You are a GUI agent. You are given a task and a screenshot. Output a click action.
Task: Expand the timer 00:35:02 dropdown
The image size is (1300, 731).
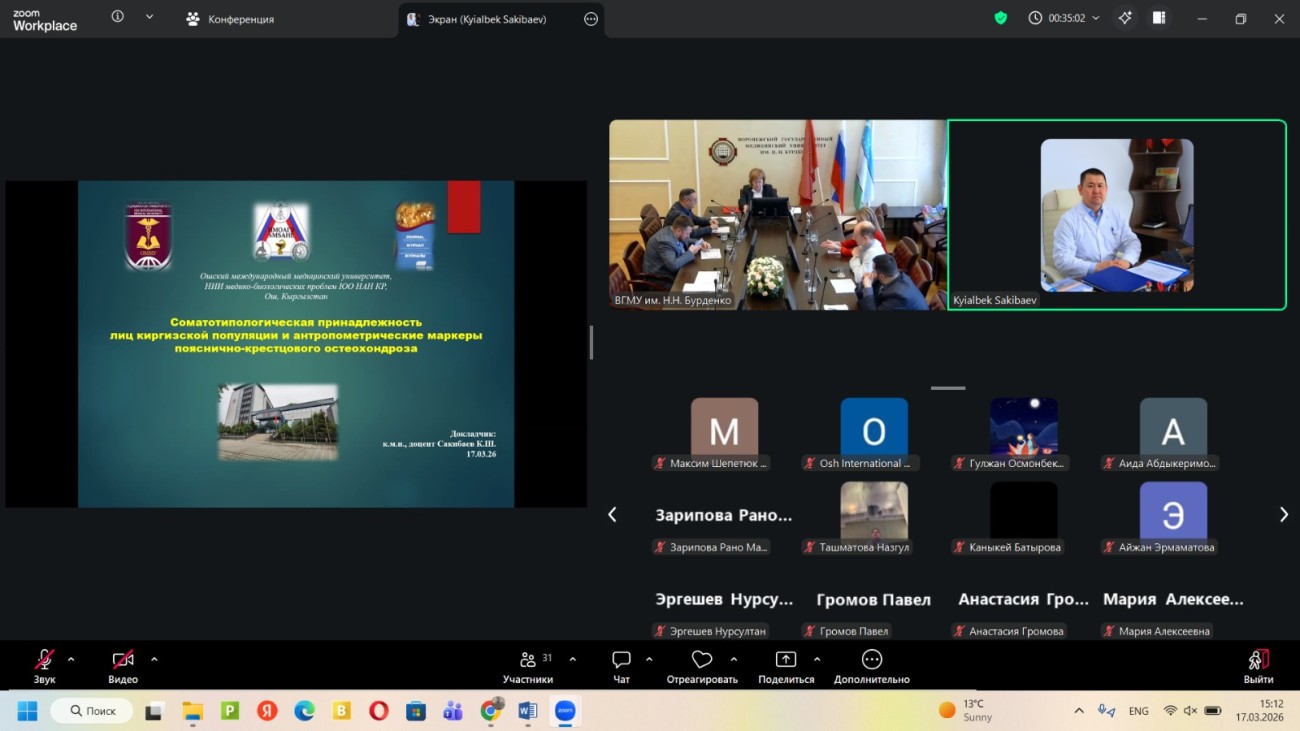1096,18
